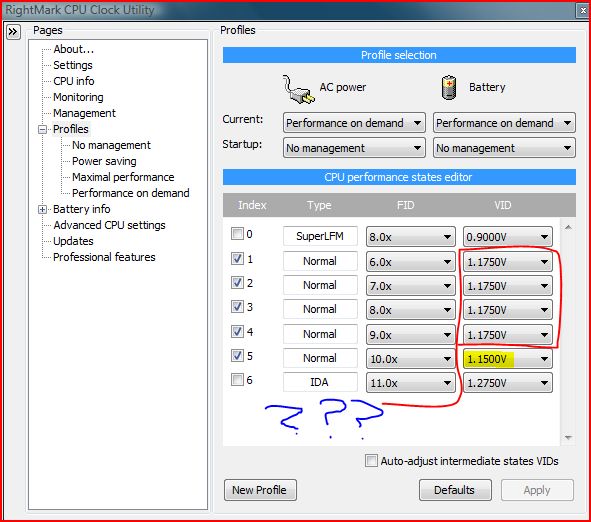591x522 pixels.
Task: Open the 10.0x FID dropdown
Action: 410,359
